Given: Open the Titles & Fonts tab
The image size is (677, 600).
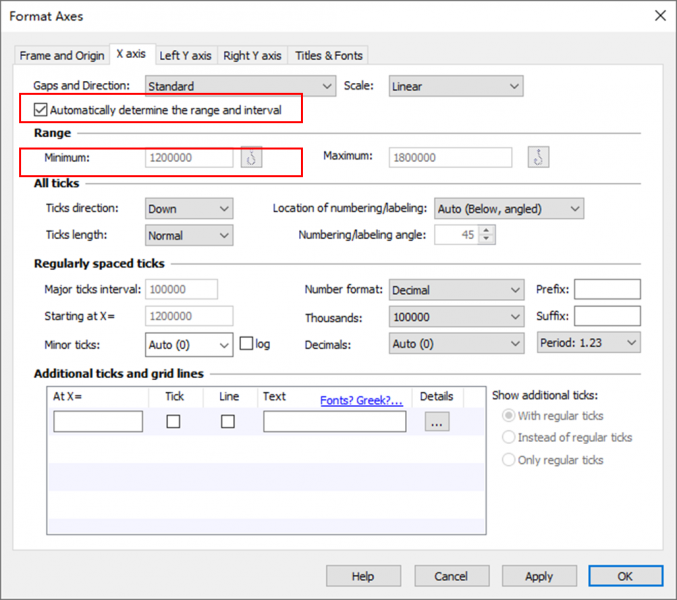Looking at the screenshot, I should 329,56.
